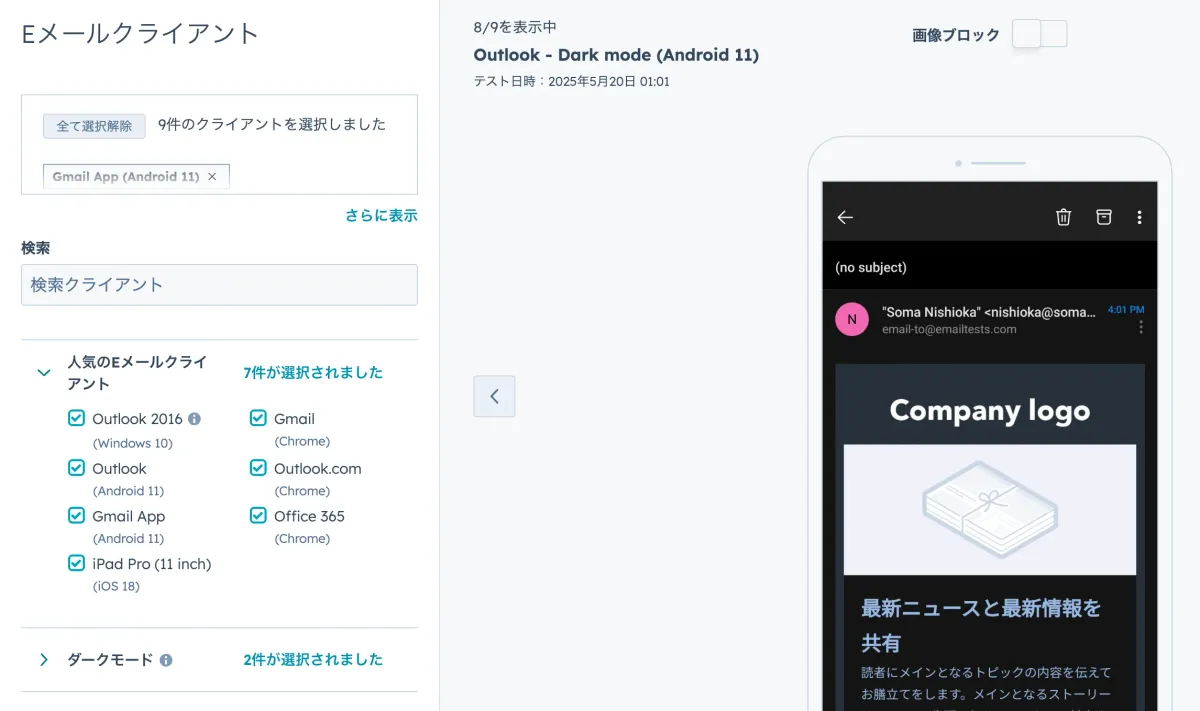
Task: Deselect iPad Pro (11 inch) client
Action: [x=76, y=563]
